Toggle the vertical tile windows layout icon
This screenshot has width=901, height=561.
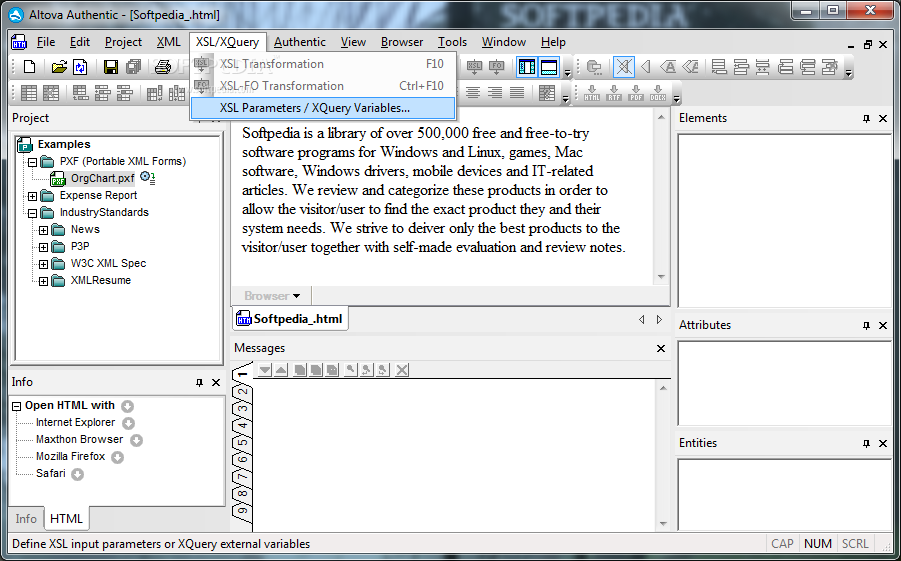coord(526,67)
